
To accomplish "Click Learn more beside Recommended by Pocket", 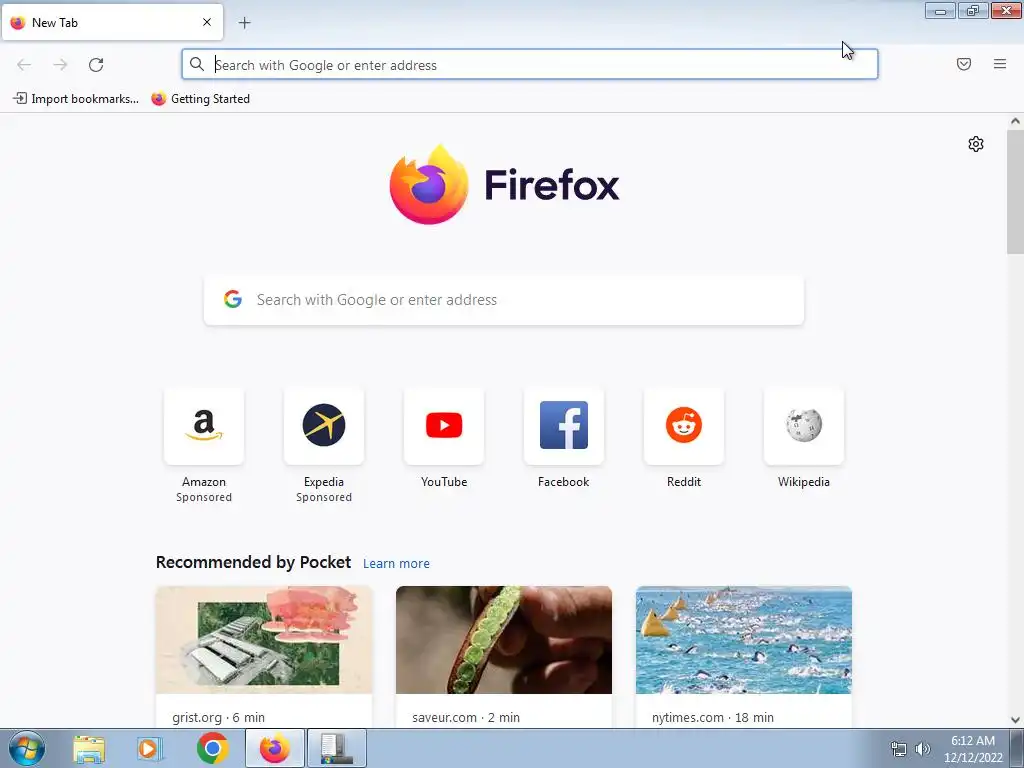I will pyautogui.click(x=396, y=564).
